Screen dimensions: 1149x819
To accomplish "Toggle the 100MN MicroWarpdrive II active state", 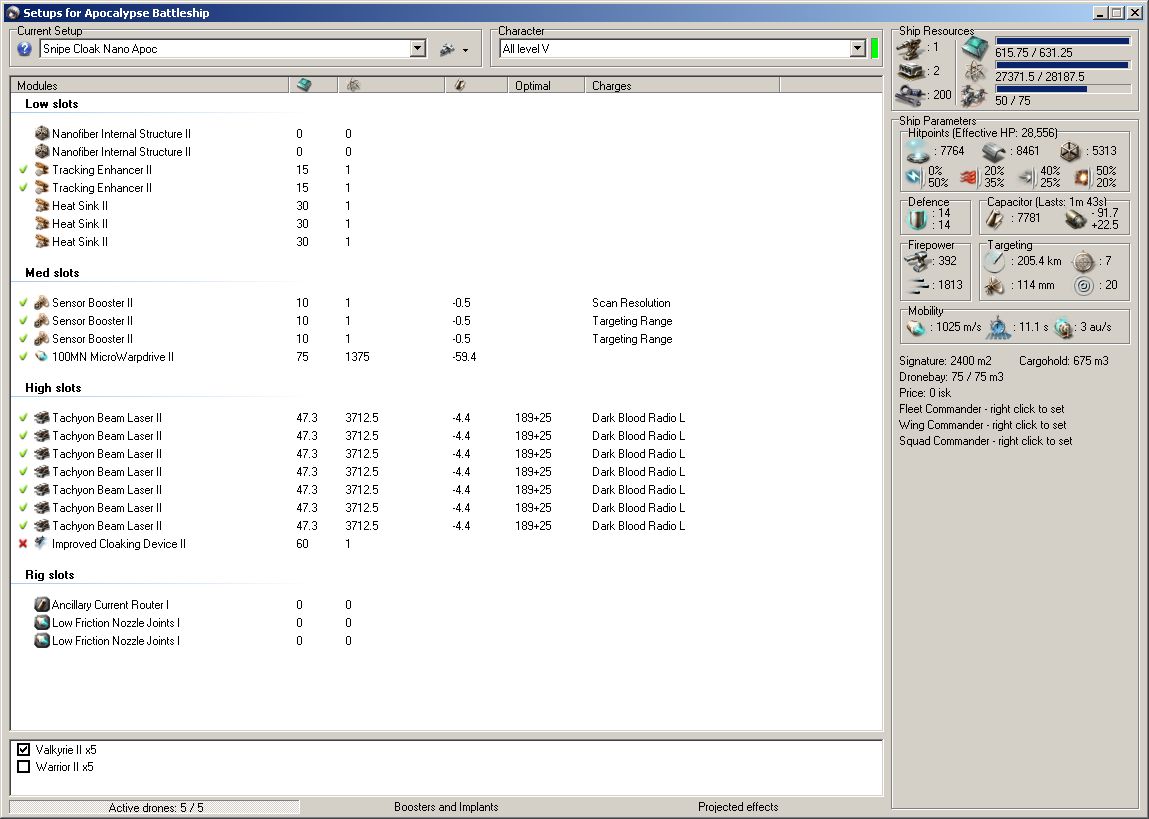I will tap(23, 357).
